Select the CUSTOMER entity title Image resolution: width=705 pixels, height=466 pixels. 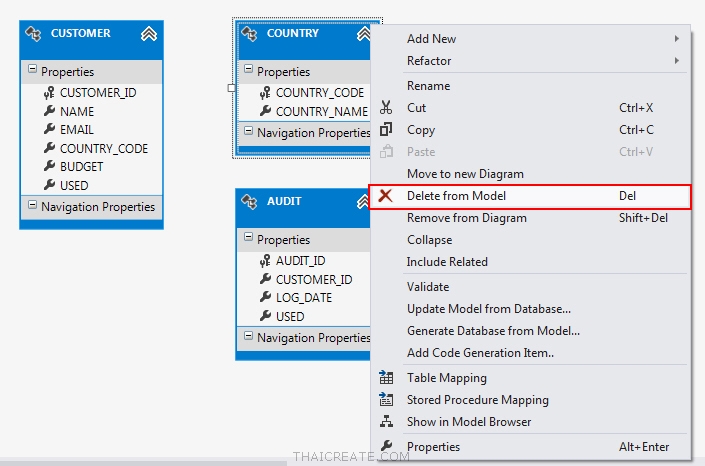(80, 33)
